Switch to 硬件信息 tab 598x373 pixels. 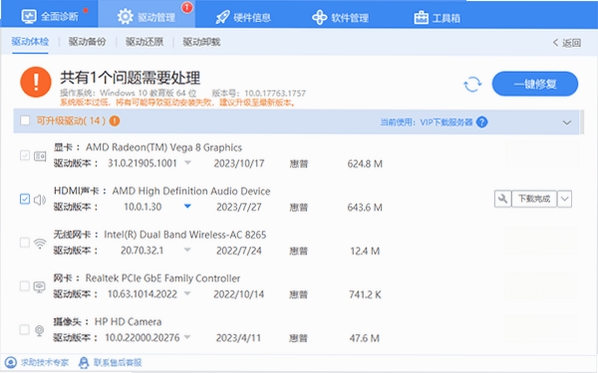point(243,17)
